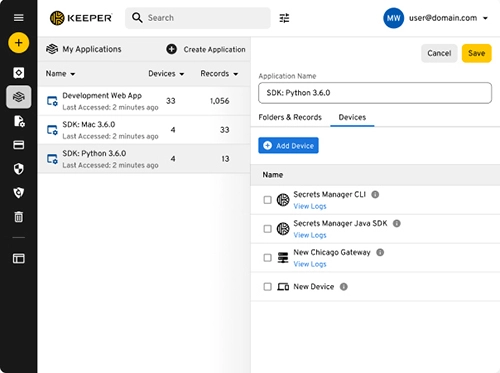Click the New Device devices icon
Image resolution: width=500 pixels, height=373 pixels.
283,287
